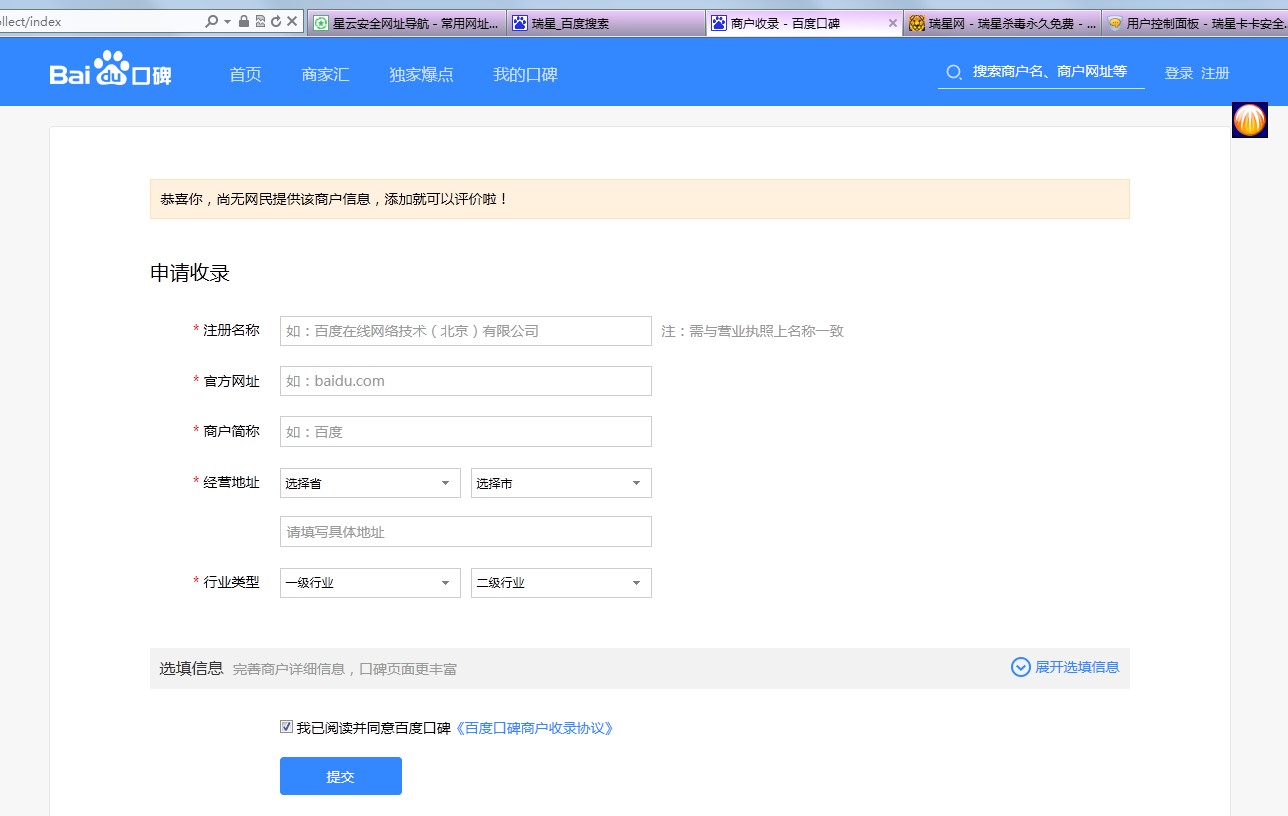Click the 注册名称 input field
The height and width of the screenshot is (816, 1288).
465,331
